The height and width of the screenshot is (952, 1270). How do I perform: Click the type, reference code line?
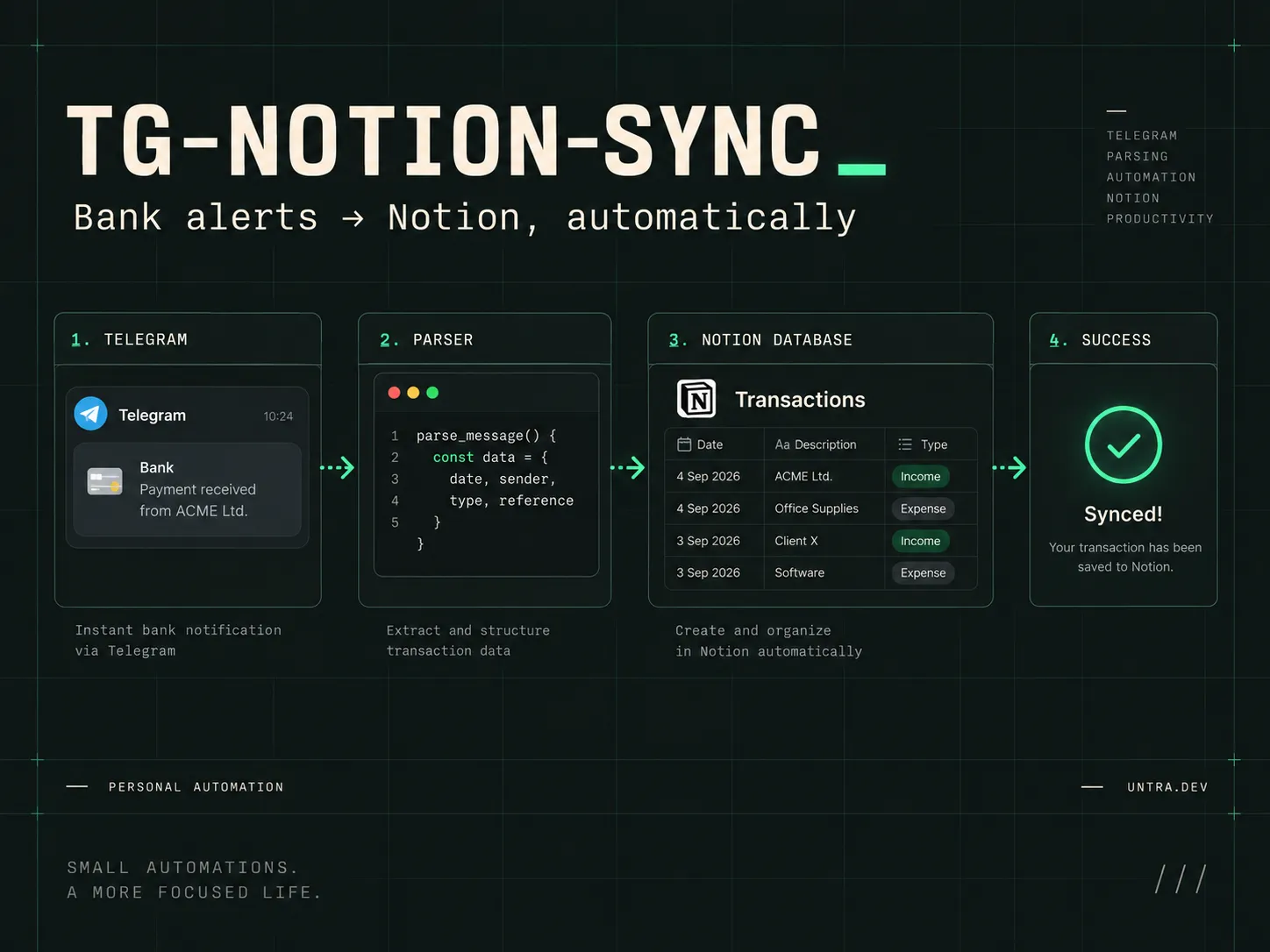[511, 501]
